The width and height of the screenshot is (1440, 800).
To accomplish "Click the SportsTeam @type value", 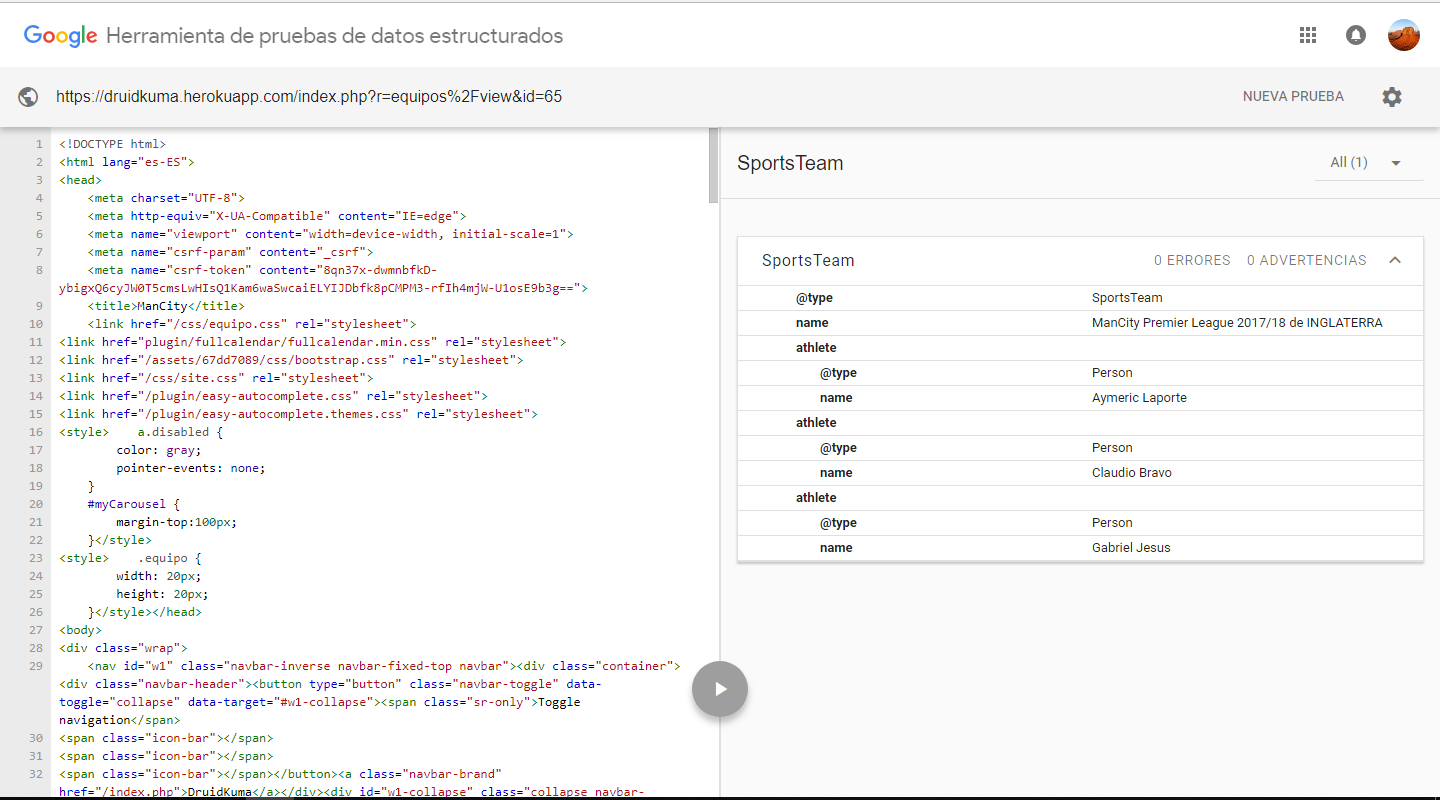I will point(1127,298).
